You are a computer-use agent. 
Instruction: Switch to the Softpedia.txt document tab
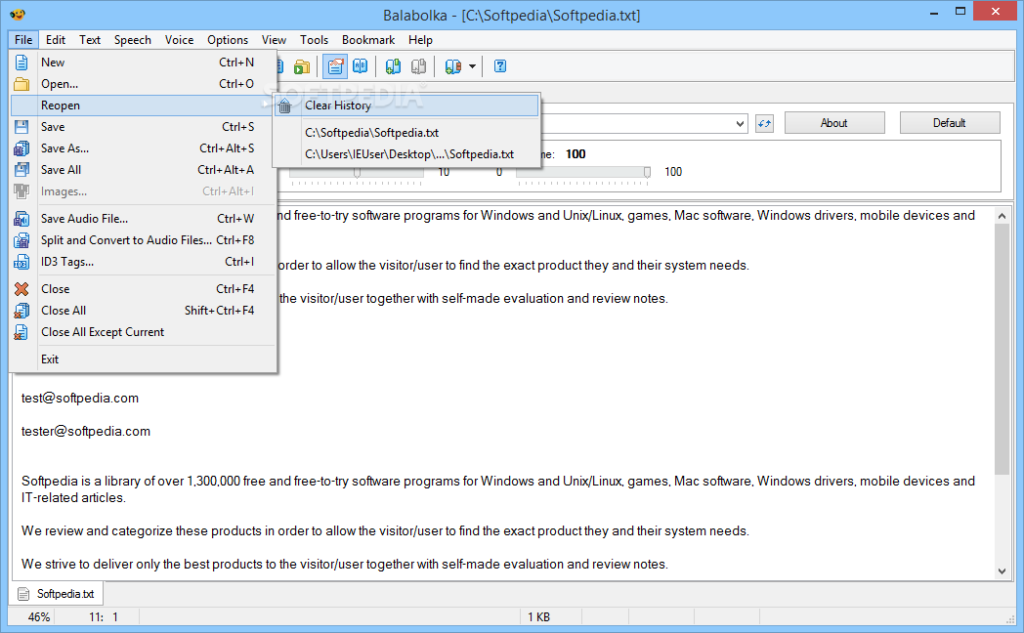click(57, 593)
